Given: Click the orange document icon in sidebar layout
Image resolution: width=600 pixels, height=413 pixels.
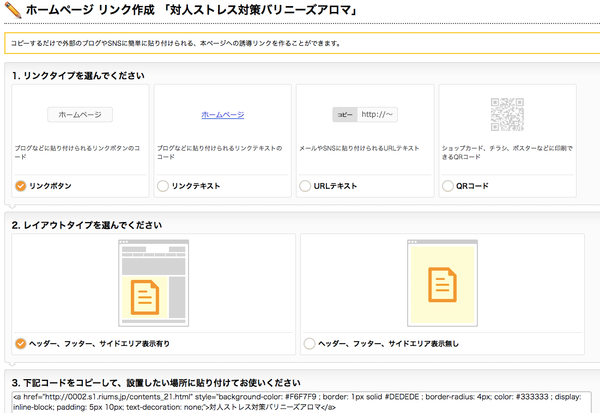Looking at the screenshot, I should click(145, 297).
